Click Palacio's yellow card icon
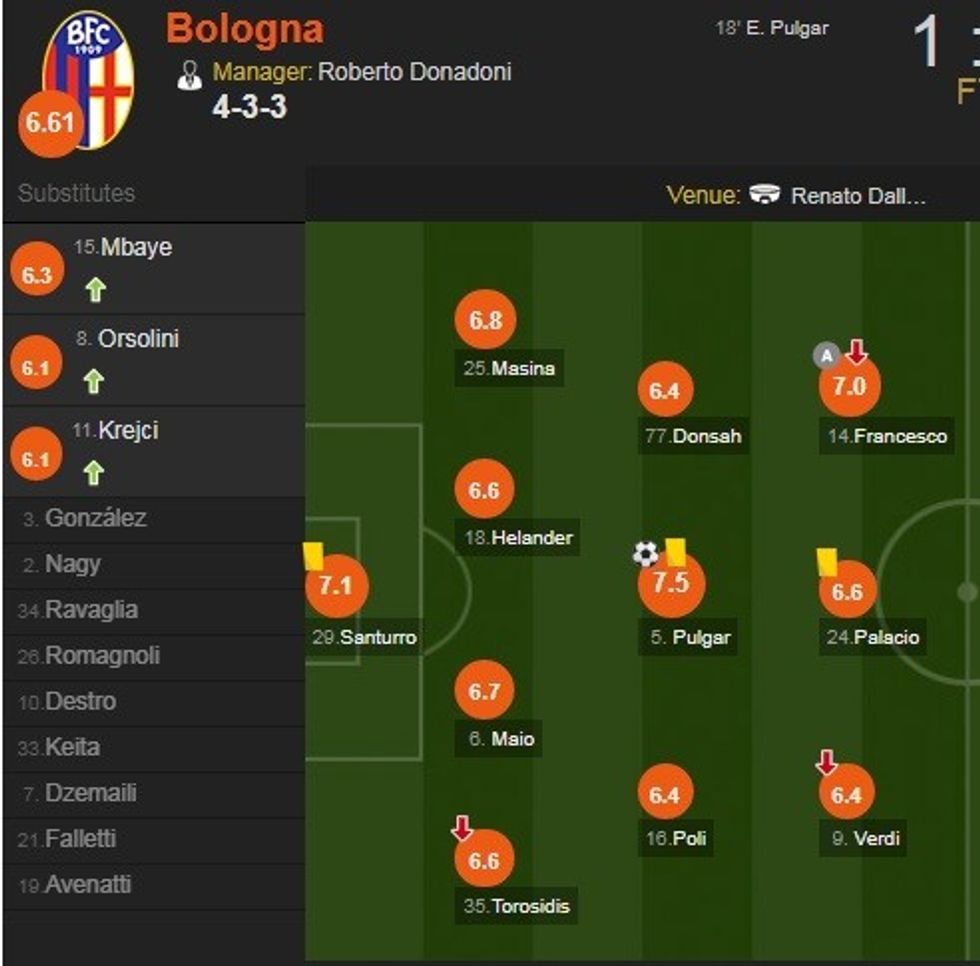This screenshot has height=966, width=980. point(827,561)
